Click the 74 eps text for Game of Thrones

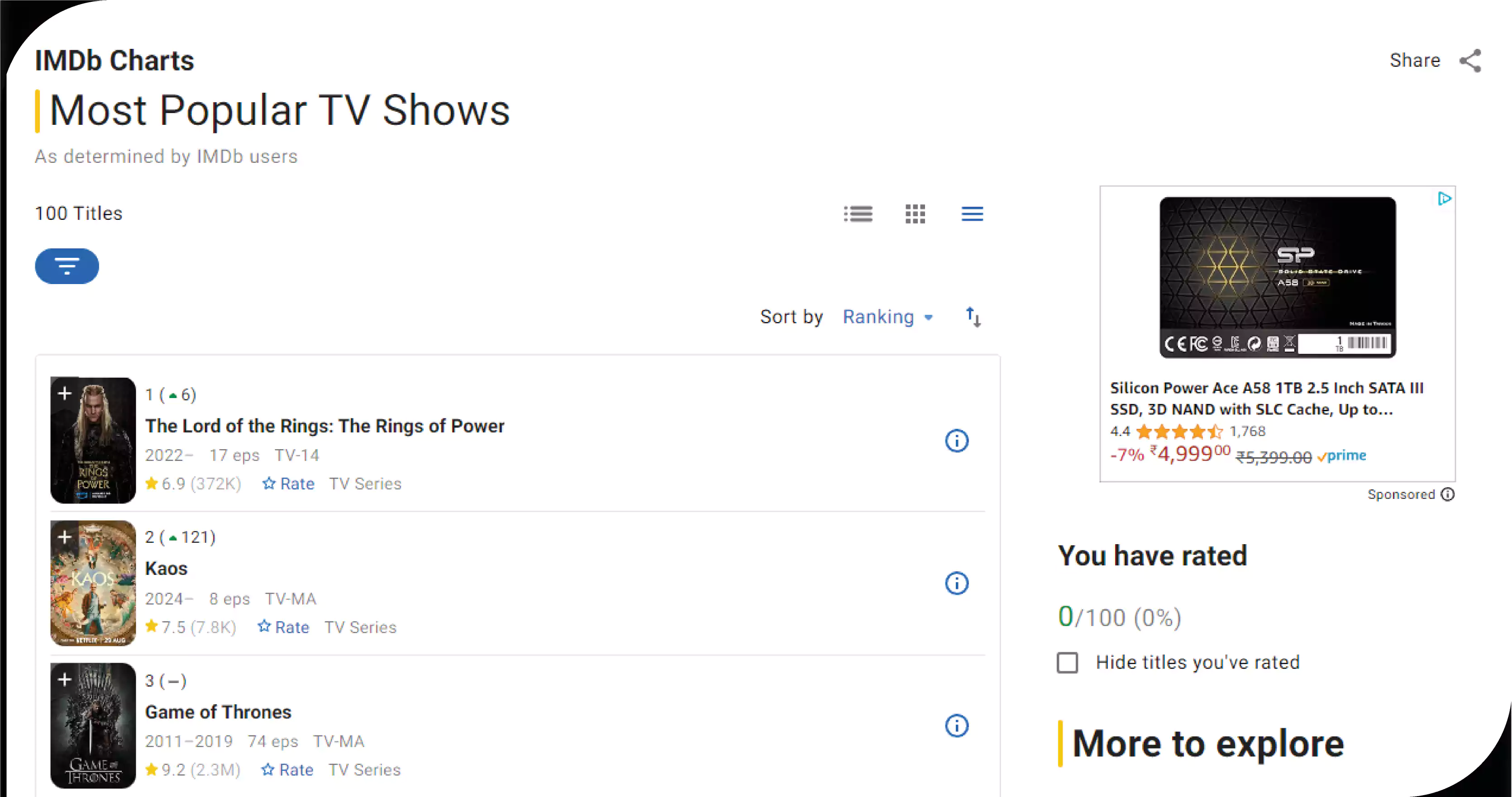[x=273, y=742]
